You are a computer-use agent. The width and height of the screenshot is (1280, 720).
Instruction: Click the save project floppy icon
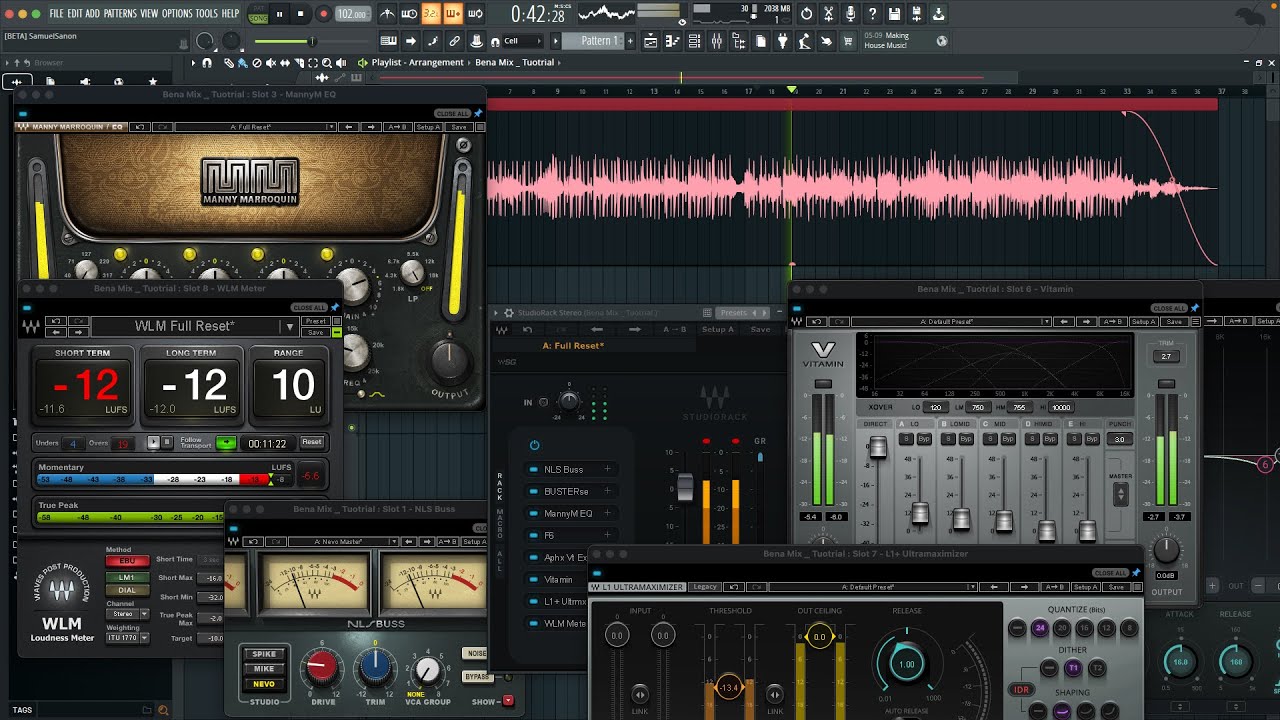(894, 14)
